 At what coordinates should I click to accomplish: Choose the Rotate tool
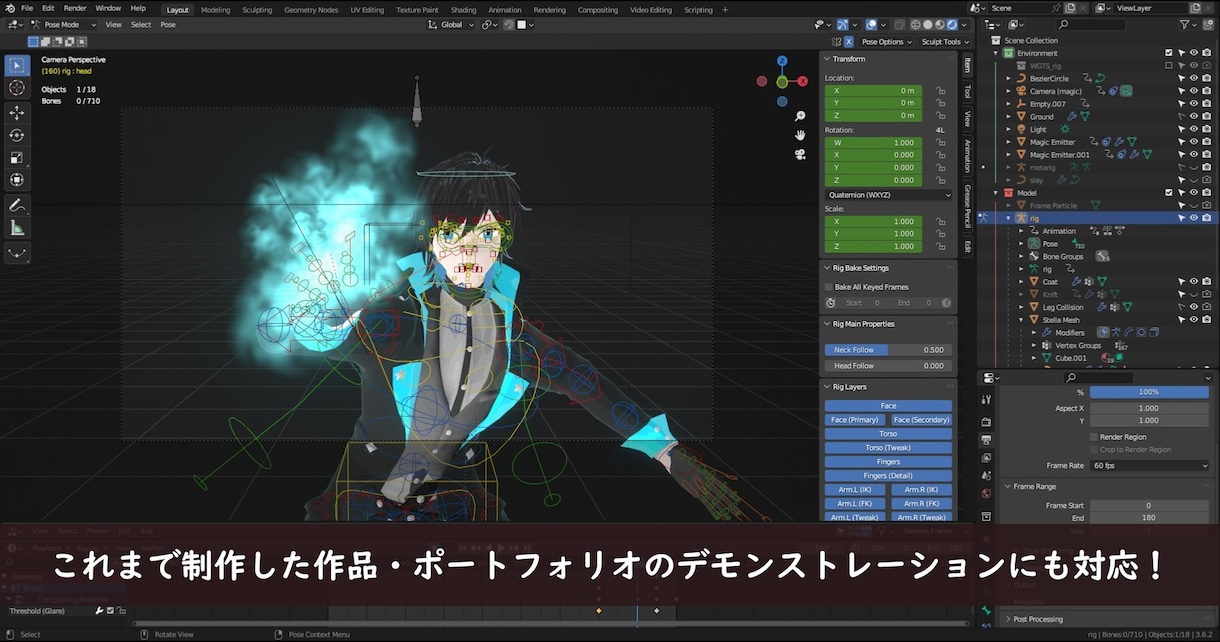(17, 135)
